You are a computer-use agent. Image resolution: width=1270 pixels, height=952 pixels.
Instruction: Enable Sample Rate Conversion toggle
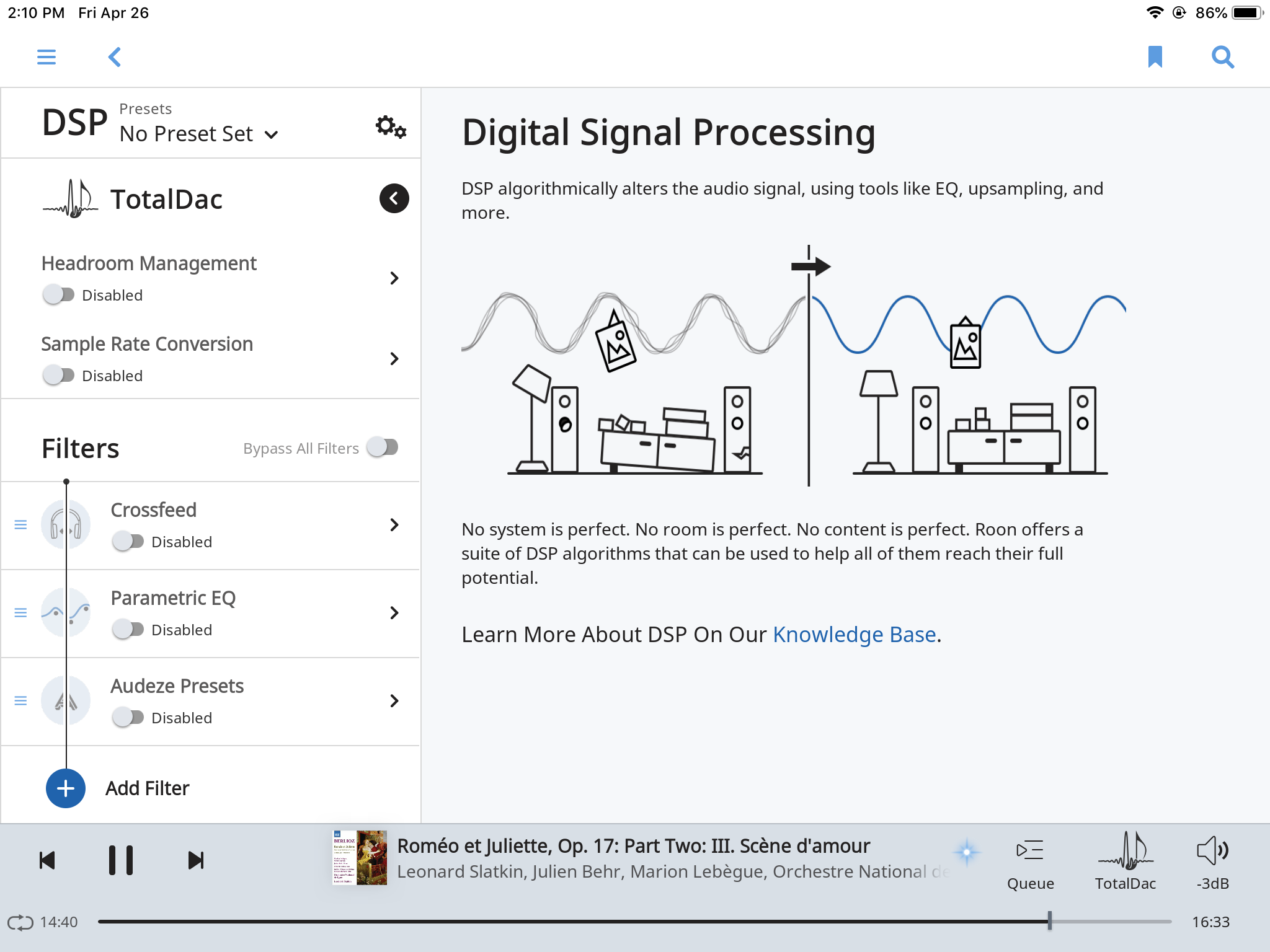pos(59,375)
